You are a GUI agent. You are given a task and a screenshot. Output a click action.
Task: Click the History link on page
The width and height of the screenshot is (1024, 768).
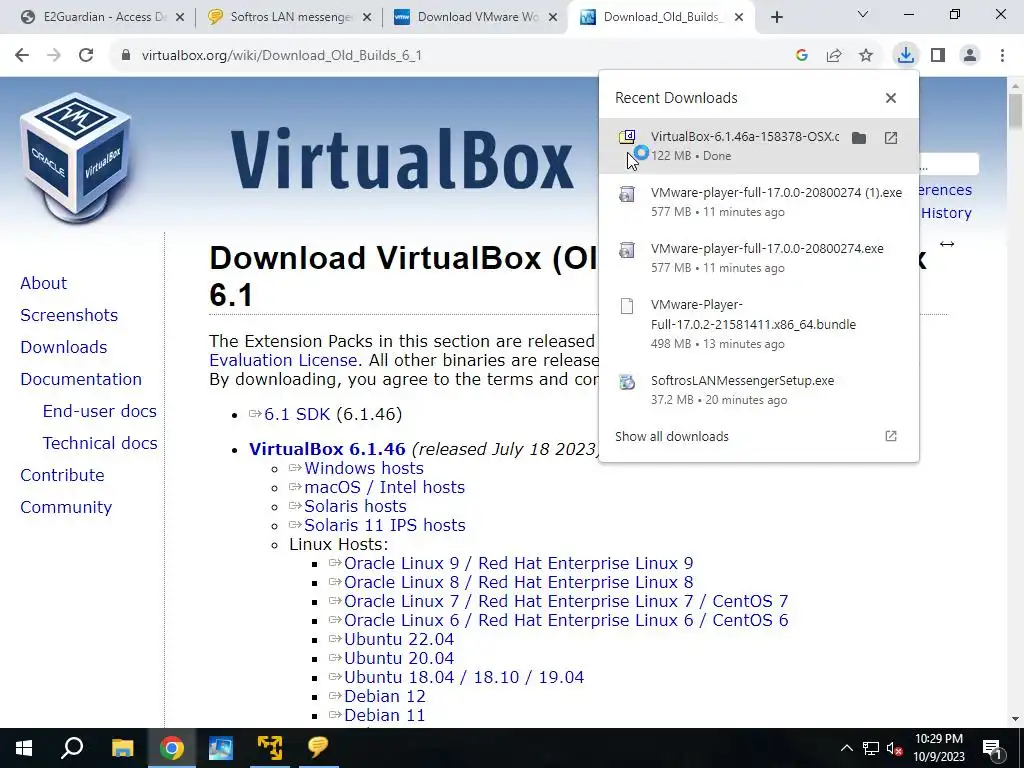946,213
